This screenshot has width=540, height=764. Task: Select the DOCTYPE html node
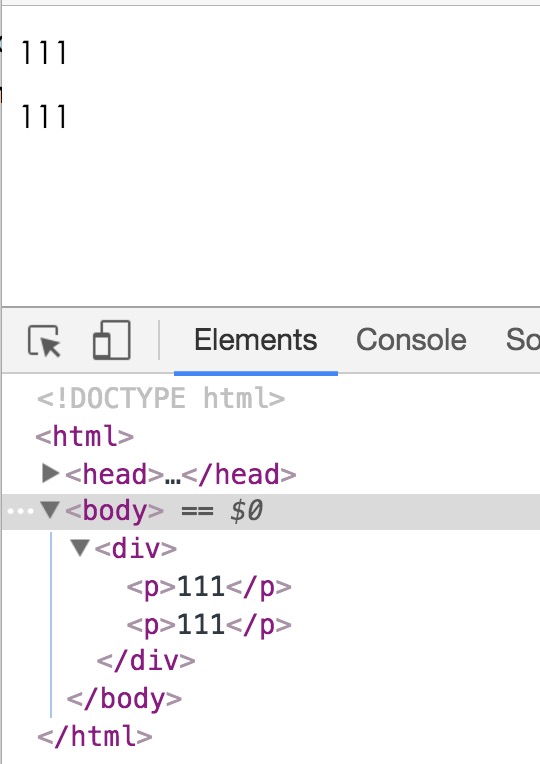point(161,398)
